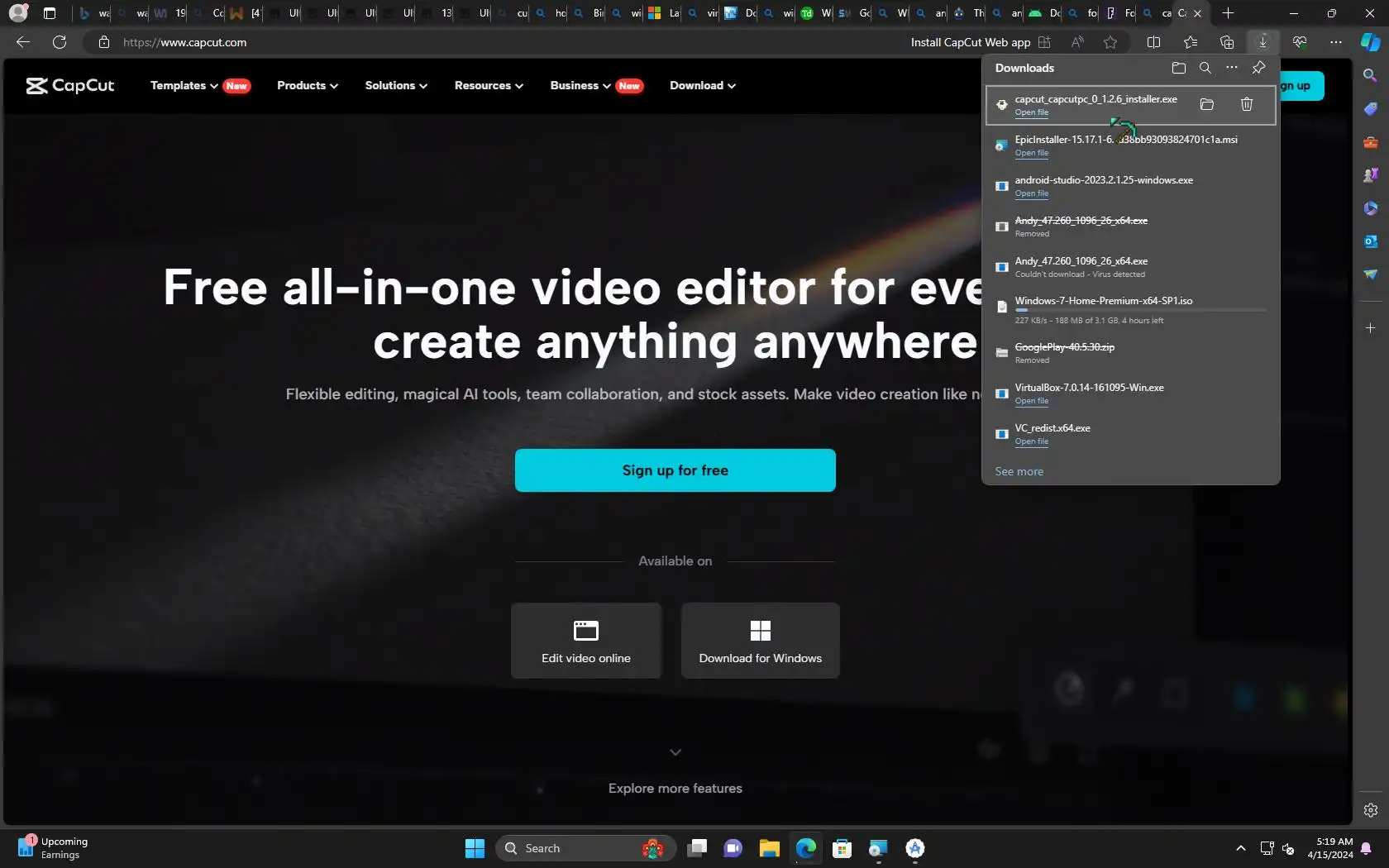The height and width of the screenshot is (868, 1389).
Task: Open File Explorer from the taskbar
Action: 770,848
